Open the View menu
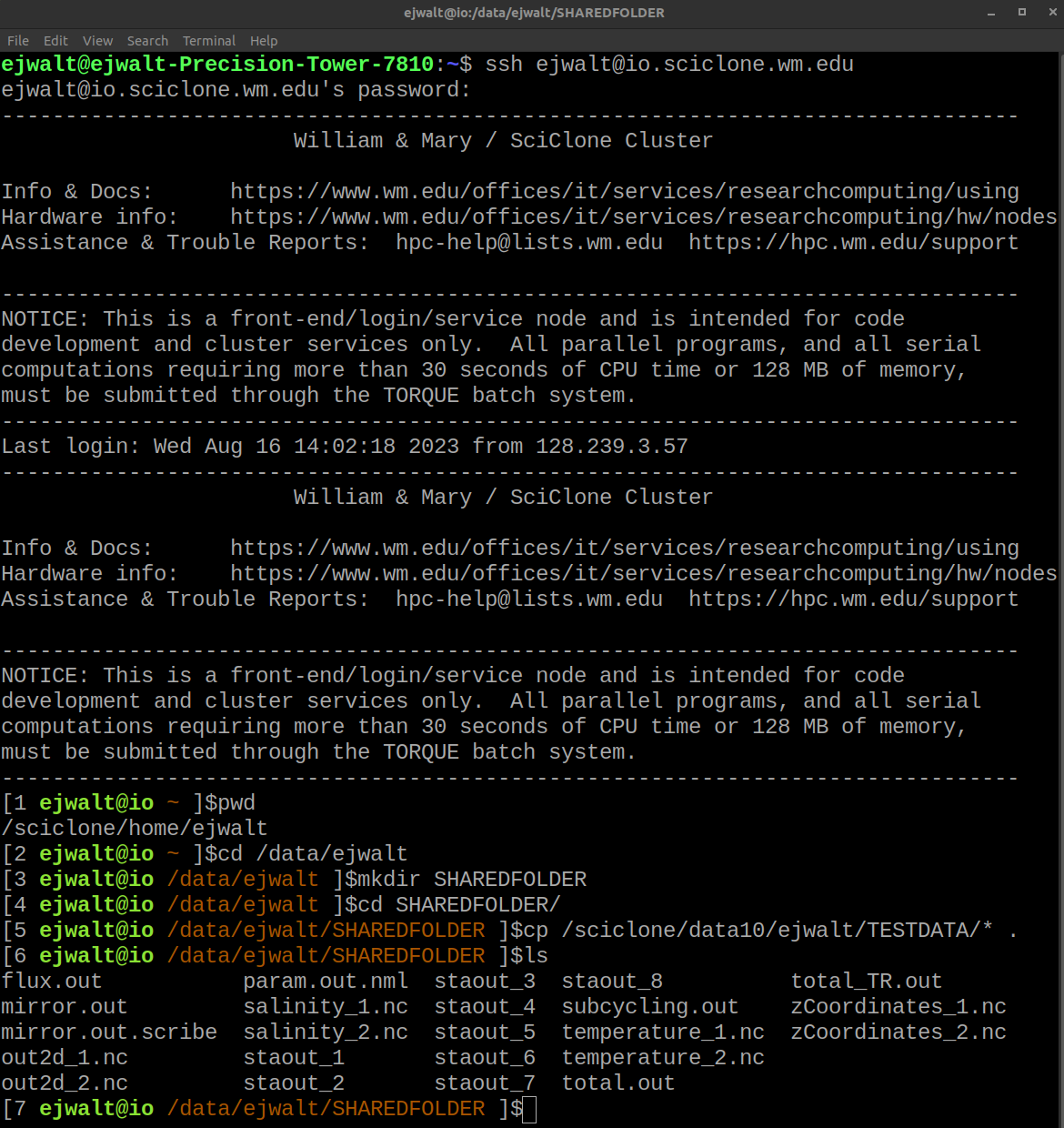The width and height of the screenshot is (1064, 1128). coord(97,41)
